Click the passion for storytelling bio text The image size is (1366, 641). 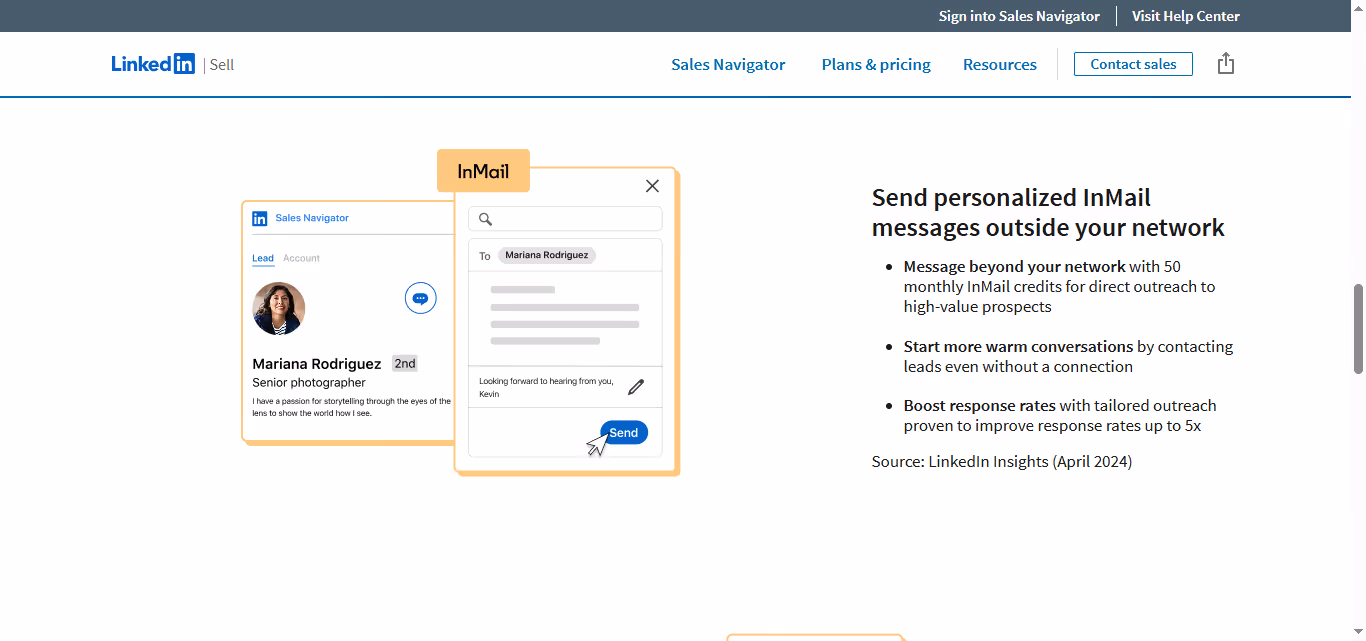tap(351, 407)
